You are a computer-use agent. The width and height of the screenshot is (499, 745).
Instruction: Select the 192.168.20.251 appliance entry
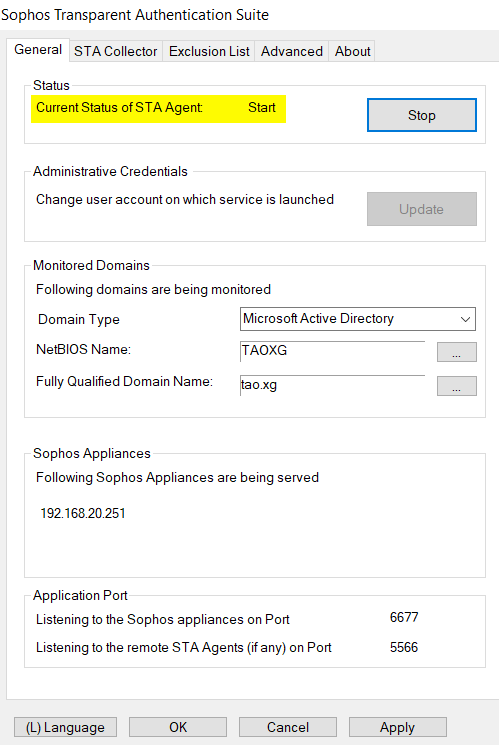pyautogui.click(x=83, y=513)
